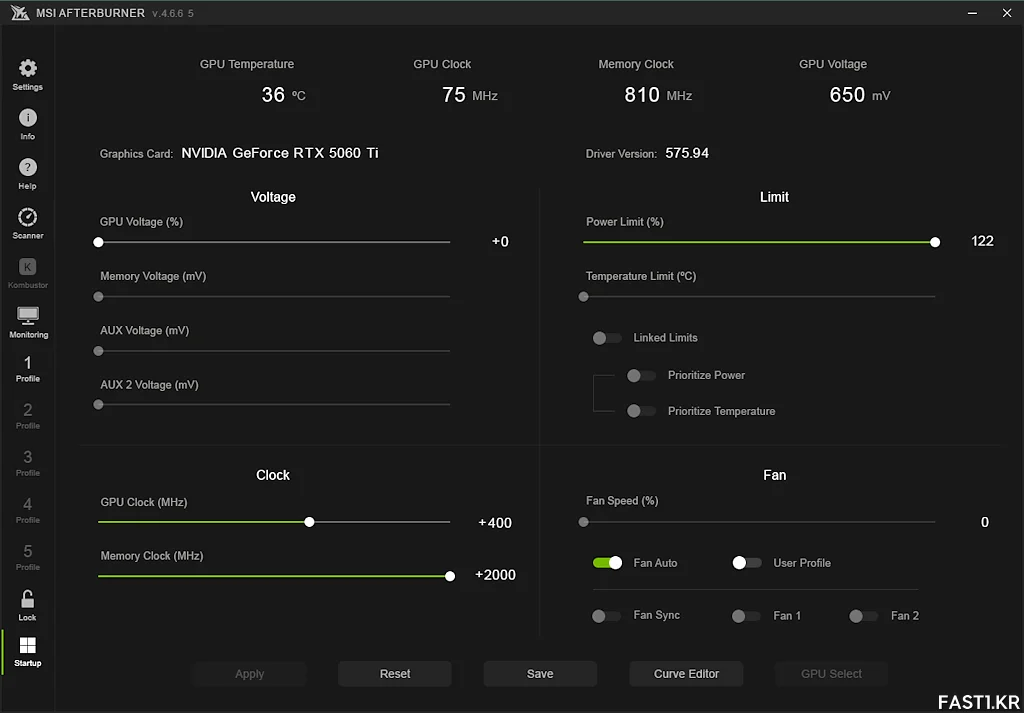
Task: Open the Curve Editor
Action: click(686, 674)
